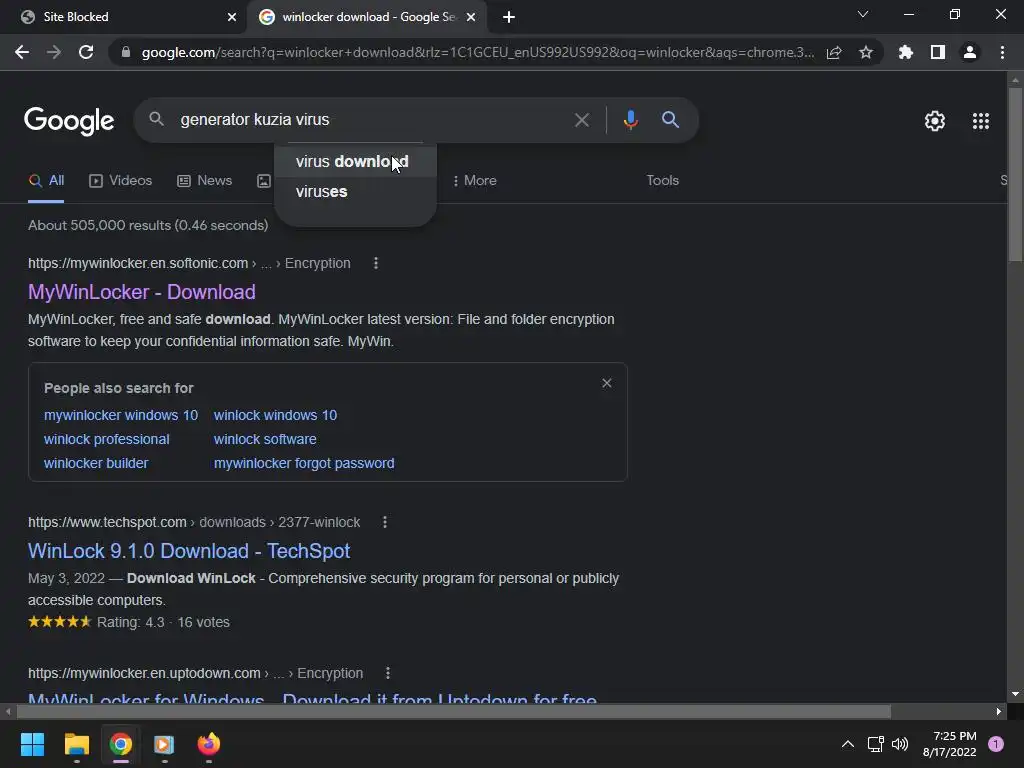Open the notification badge in tray
The width and height of the screenshot is (1024, 768).
pyautogui.click(x=995, y=744)
